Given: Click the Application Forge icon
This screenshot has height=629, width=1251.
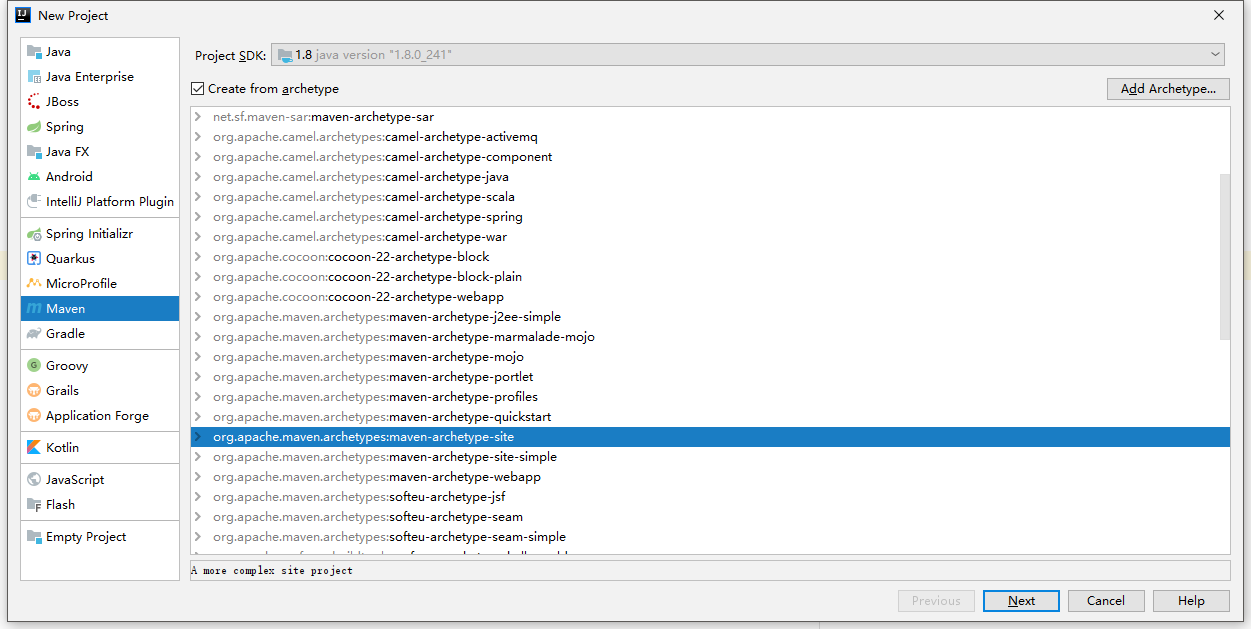Looking at the screenshot, I should click(x=34, y=416).
